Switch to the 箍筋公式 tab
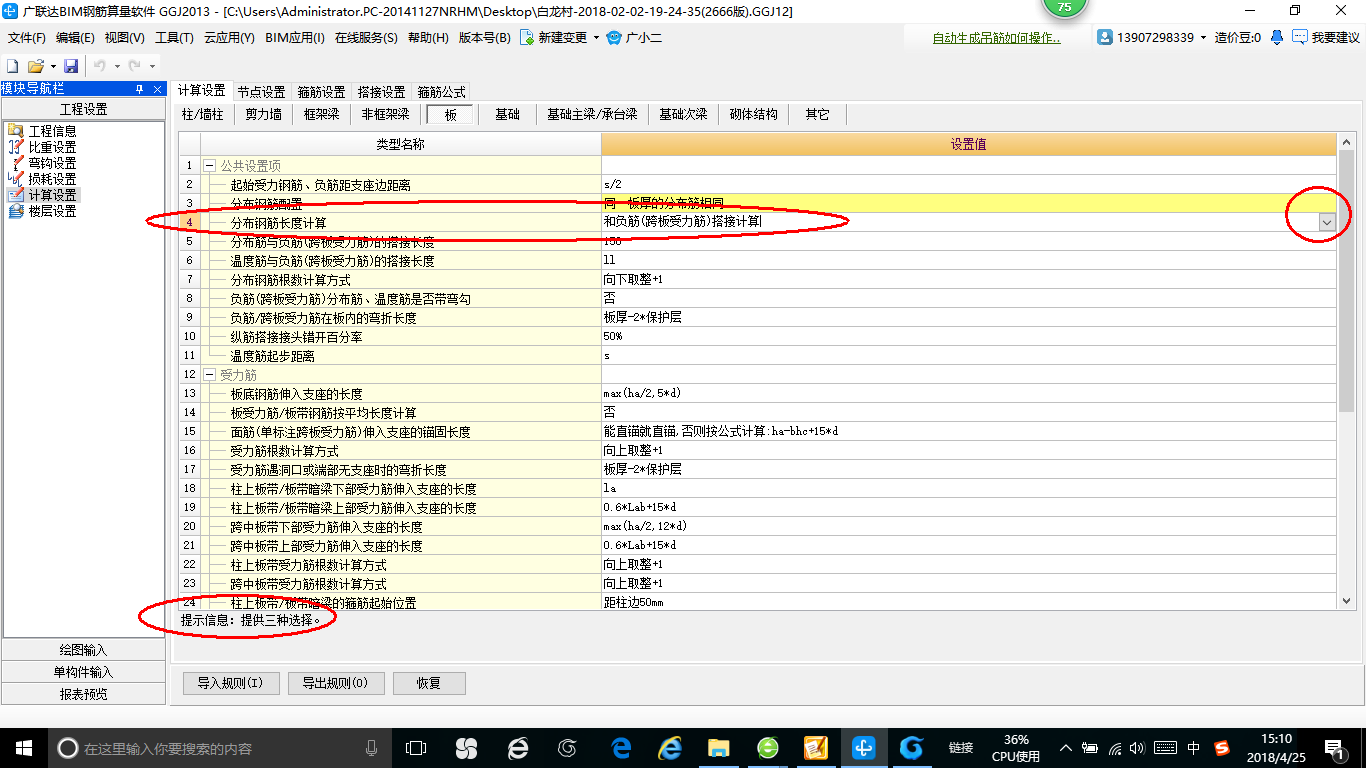The width and height of the screenshot is (1366, 768). pos(441,92)
